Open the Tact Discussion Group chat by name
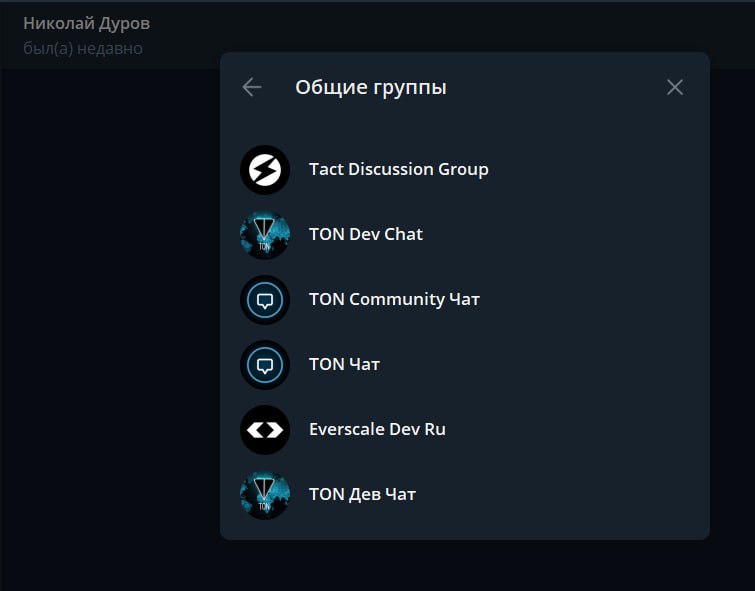This screenshot has width=755, height=591. [398, 169]
